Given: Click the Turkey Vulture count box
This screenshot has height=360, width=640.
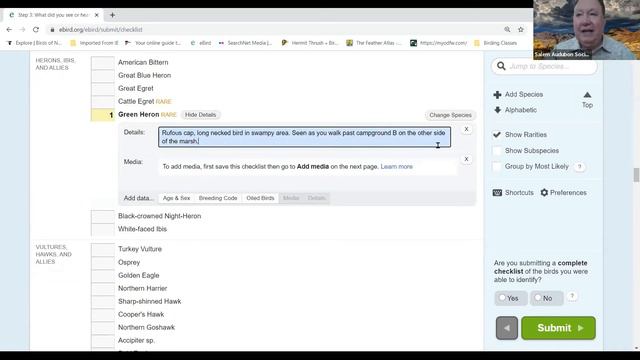Looking at the screenshot, I should pyautogui.click(x=102, y=249).
